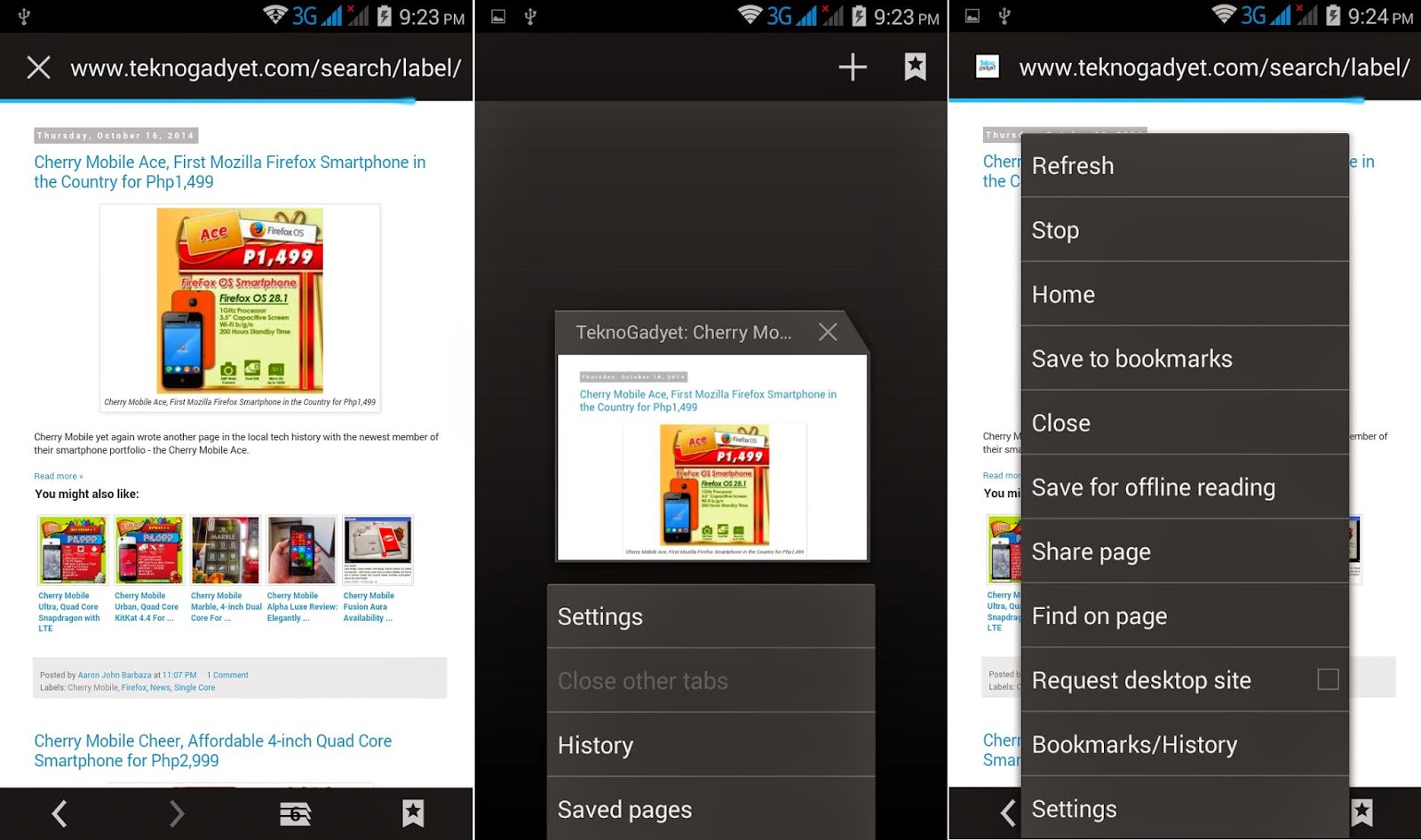The width and height of the screenshot is (1421, 840).
Task: Tap the address bar URL in the right screenshot
Action: pyautogui.click(x=1214, y=68)
